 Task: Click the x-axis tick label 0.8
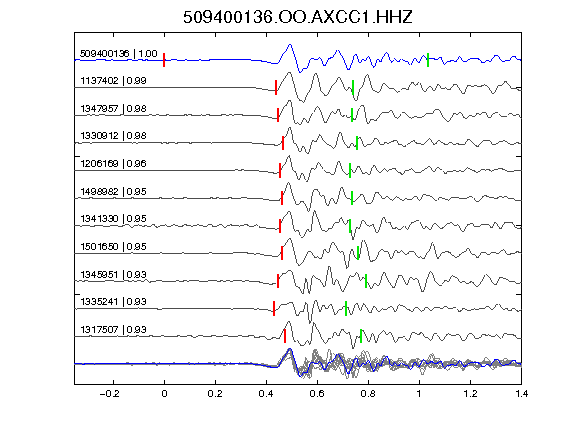(368, 394)
